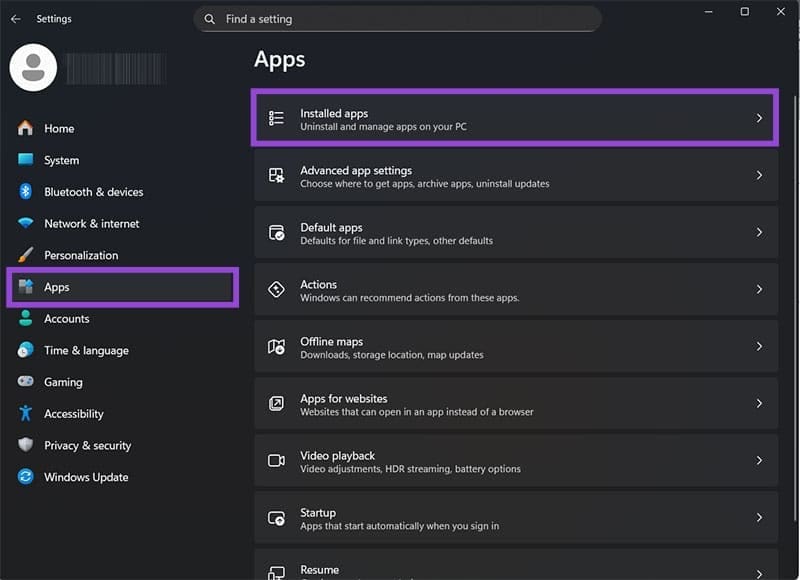Click the Bluetooth & devices icon

(x=25, y=192)
